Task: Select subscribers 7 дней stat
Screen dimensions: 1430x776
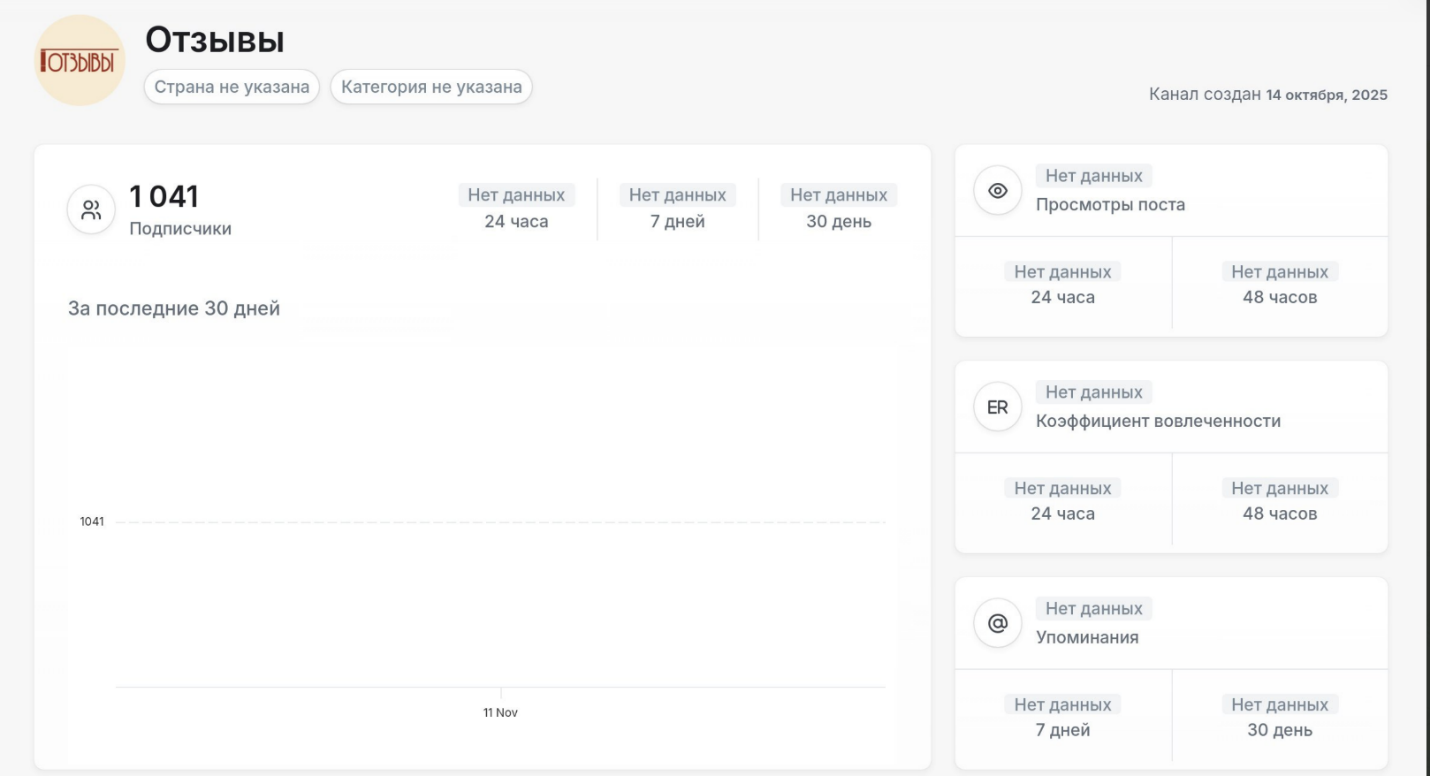Action: [x=677, y=208]
